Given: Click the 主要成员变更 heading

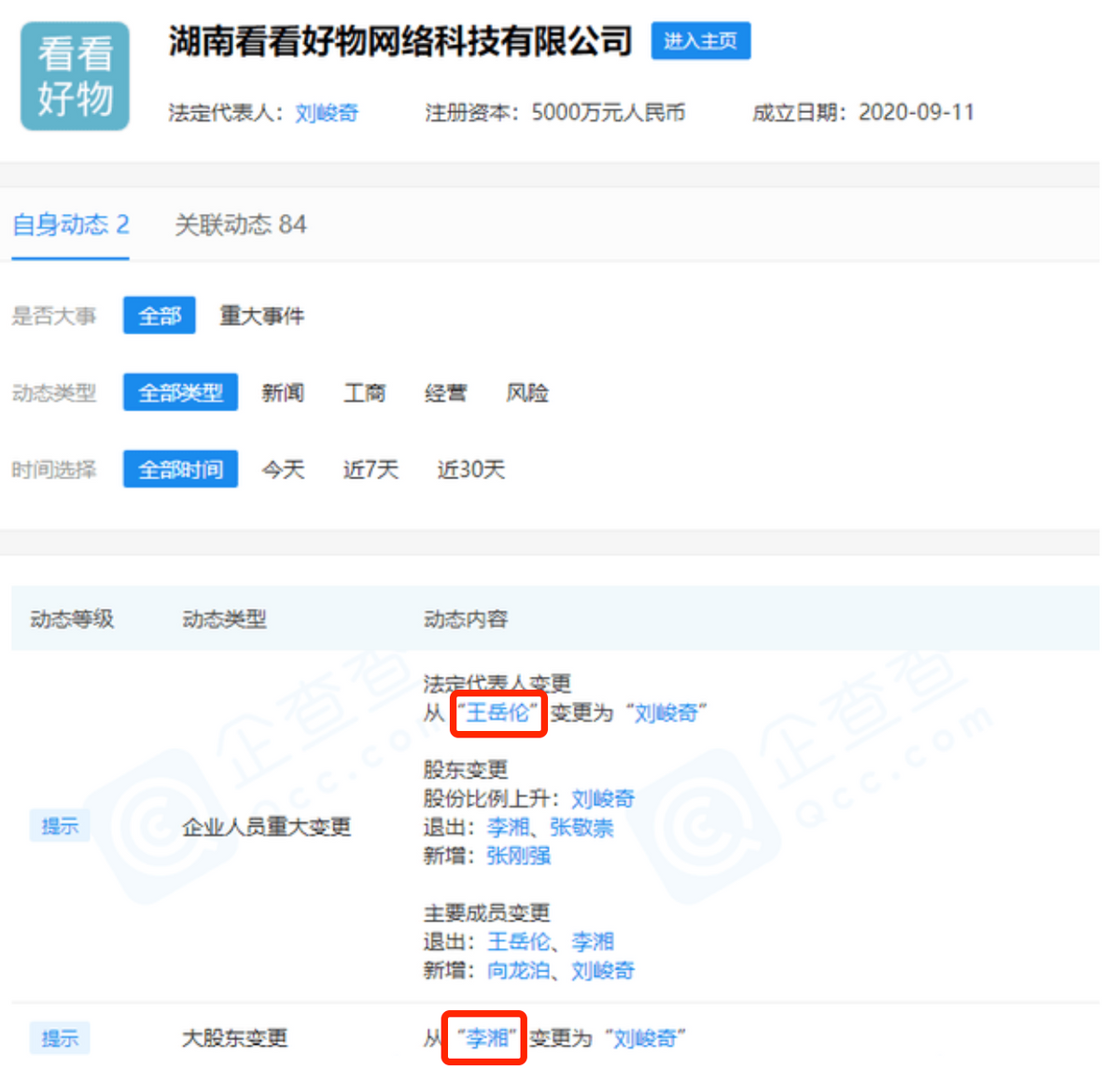Looking at the screenshot, I should click(x=486, y=913).
